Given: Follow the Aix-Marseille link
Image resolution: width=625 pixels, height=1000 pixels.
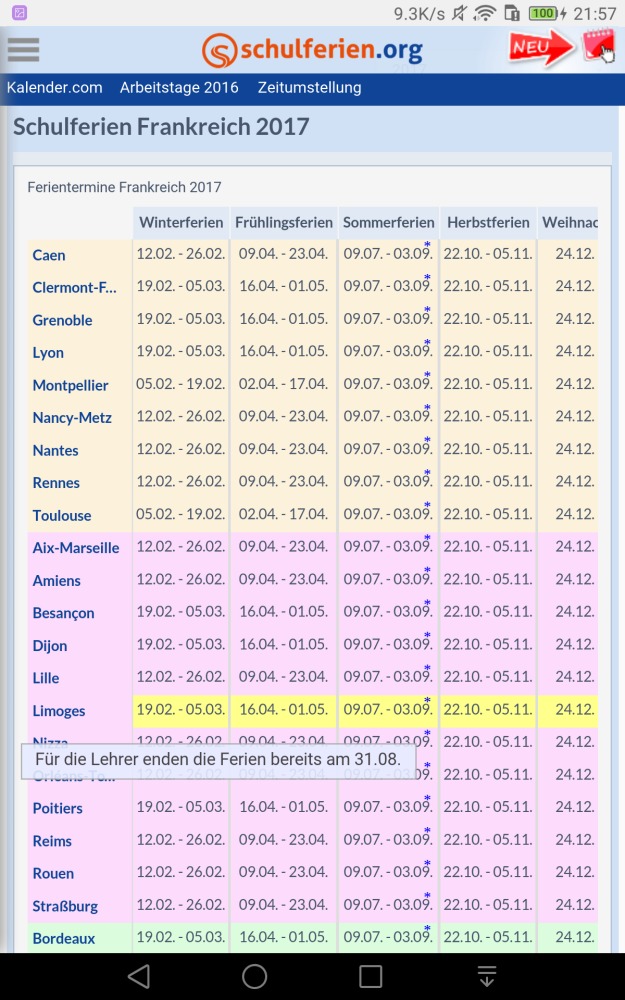Looking at the screenshot, I should click(x=76, y=548).
